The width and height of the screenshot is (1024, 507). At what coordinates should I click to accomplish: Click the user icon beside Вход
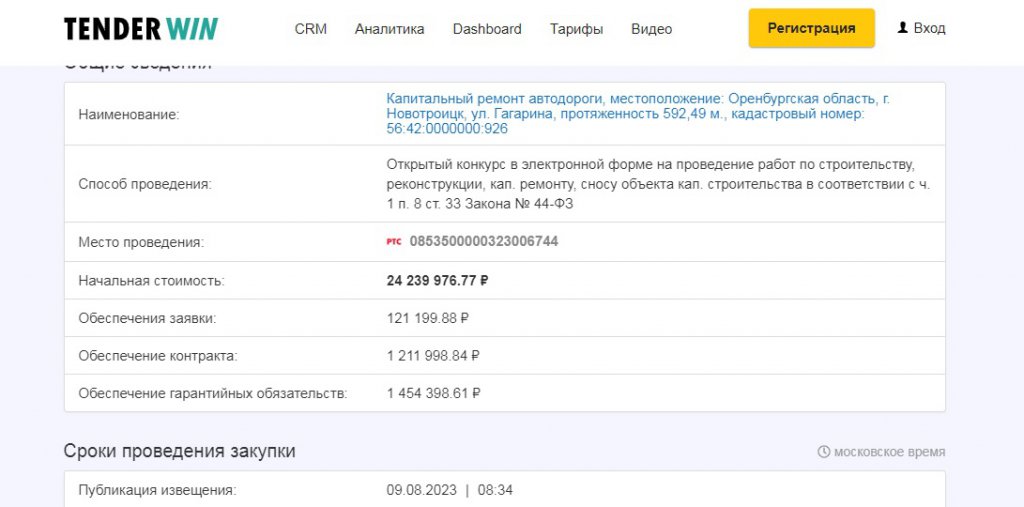tap(902, 28)
